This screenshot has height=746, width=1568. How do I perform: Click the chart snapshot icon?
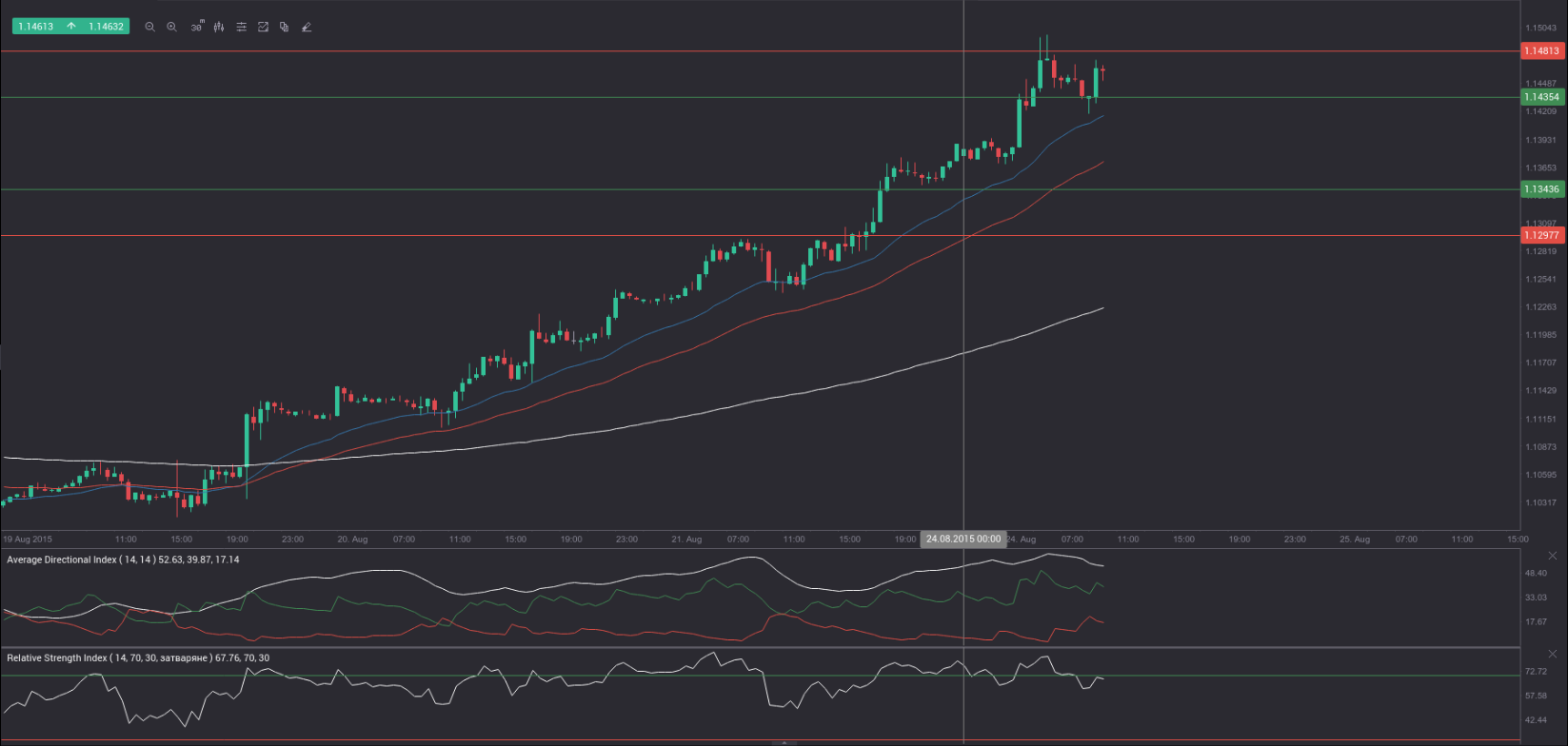coord(263,27)
